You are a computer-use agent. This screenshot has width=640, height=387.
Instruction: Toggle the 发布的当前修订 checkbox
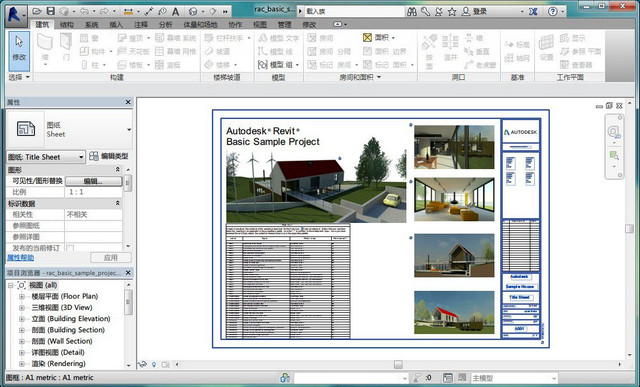70,248
